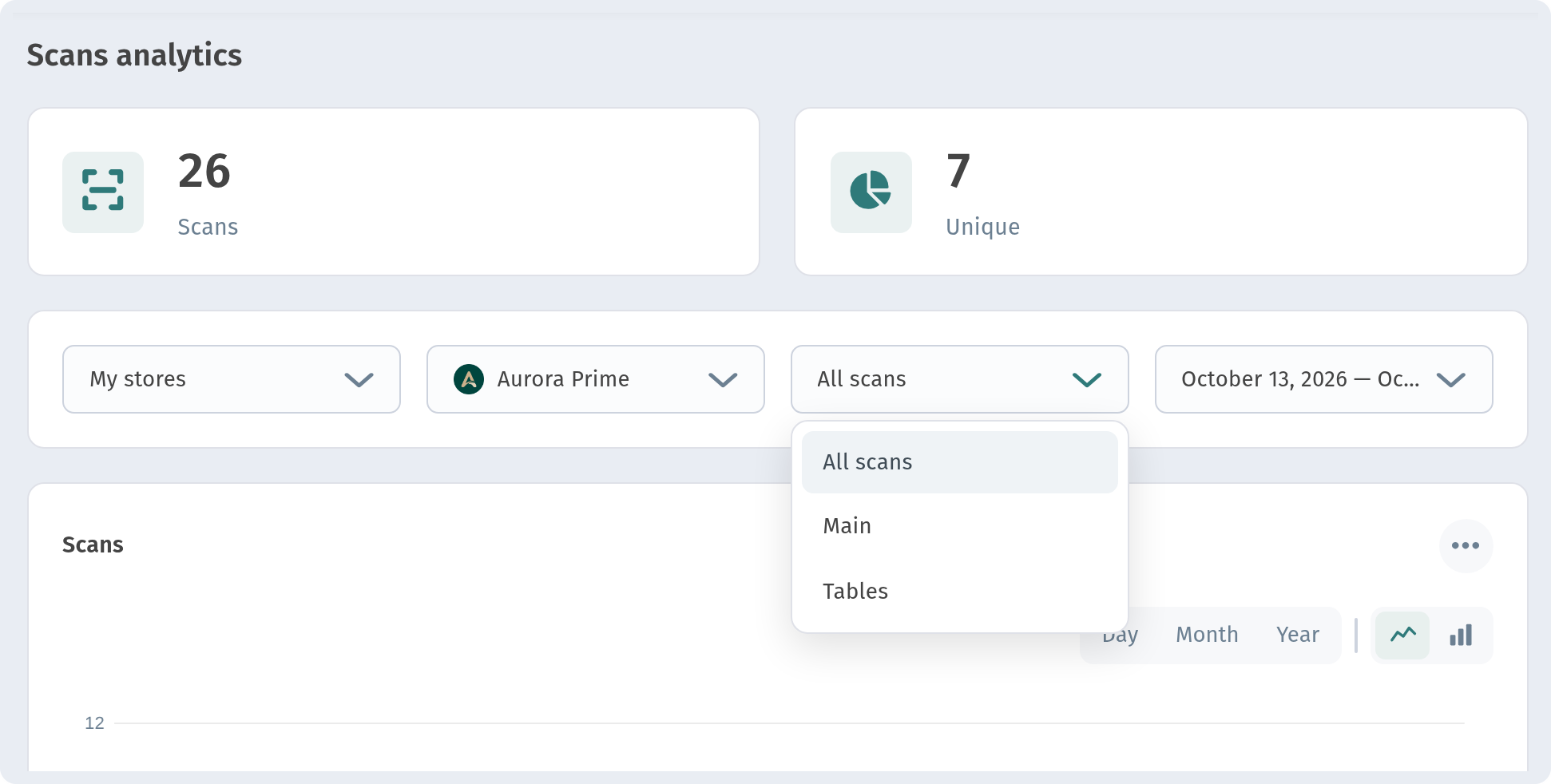This screenshot has height=784, width=1551.
Task: Click the Scans chart title
Action: tap(93, 544)
